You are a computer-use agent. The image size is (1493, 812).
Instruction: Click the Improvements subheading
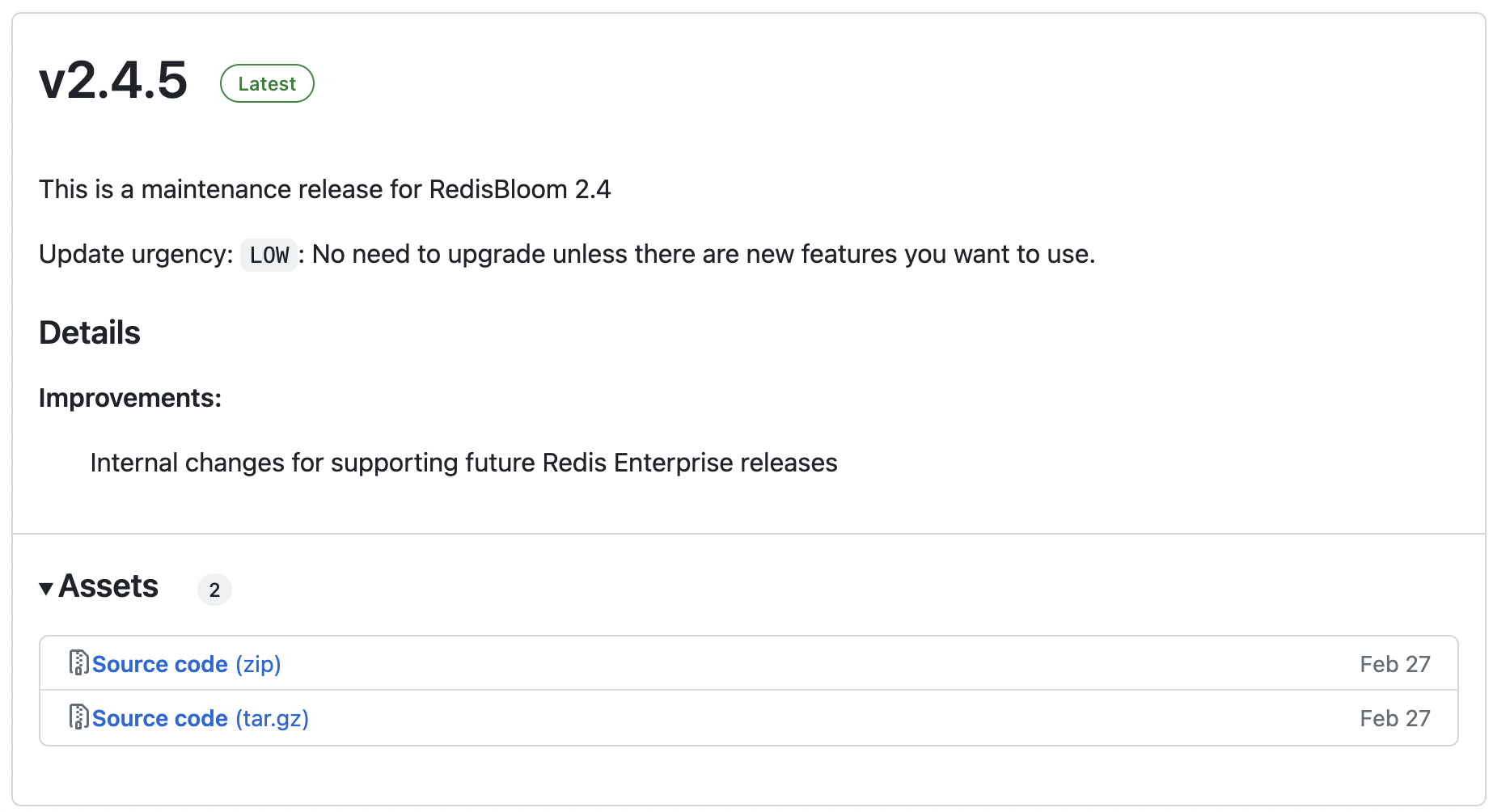(x=130, y=398)
